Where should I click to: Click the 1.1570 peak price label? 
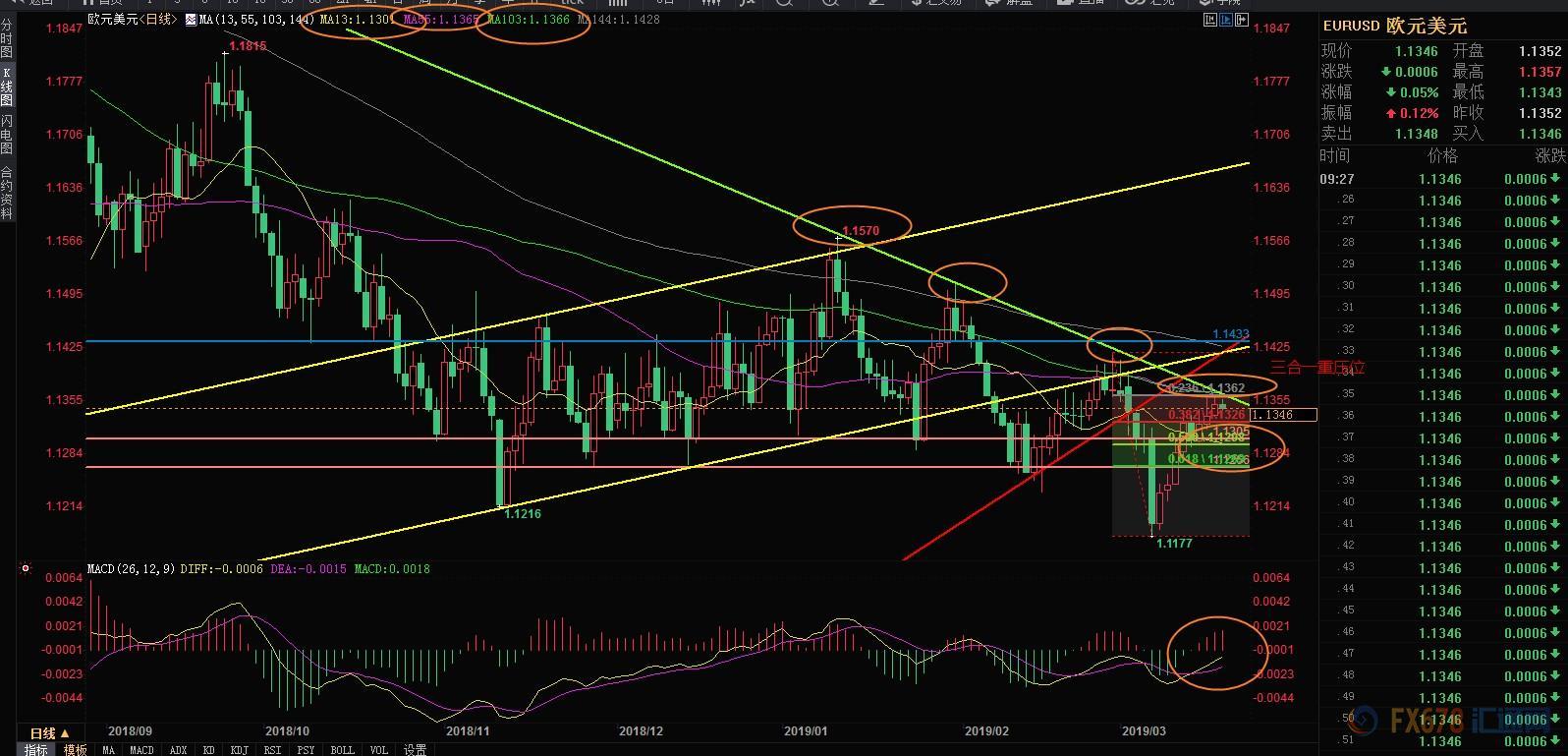[x=861, y=231]
